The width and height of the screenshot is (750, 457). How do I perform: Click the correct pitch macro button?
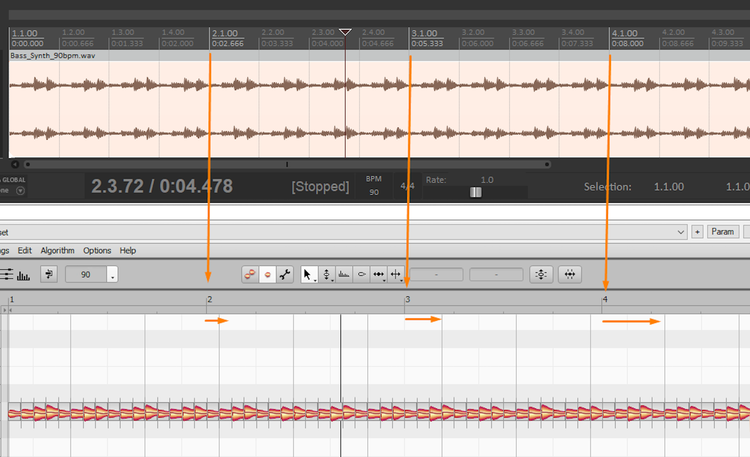click(x=541, y=274)
